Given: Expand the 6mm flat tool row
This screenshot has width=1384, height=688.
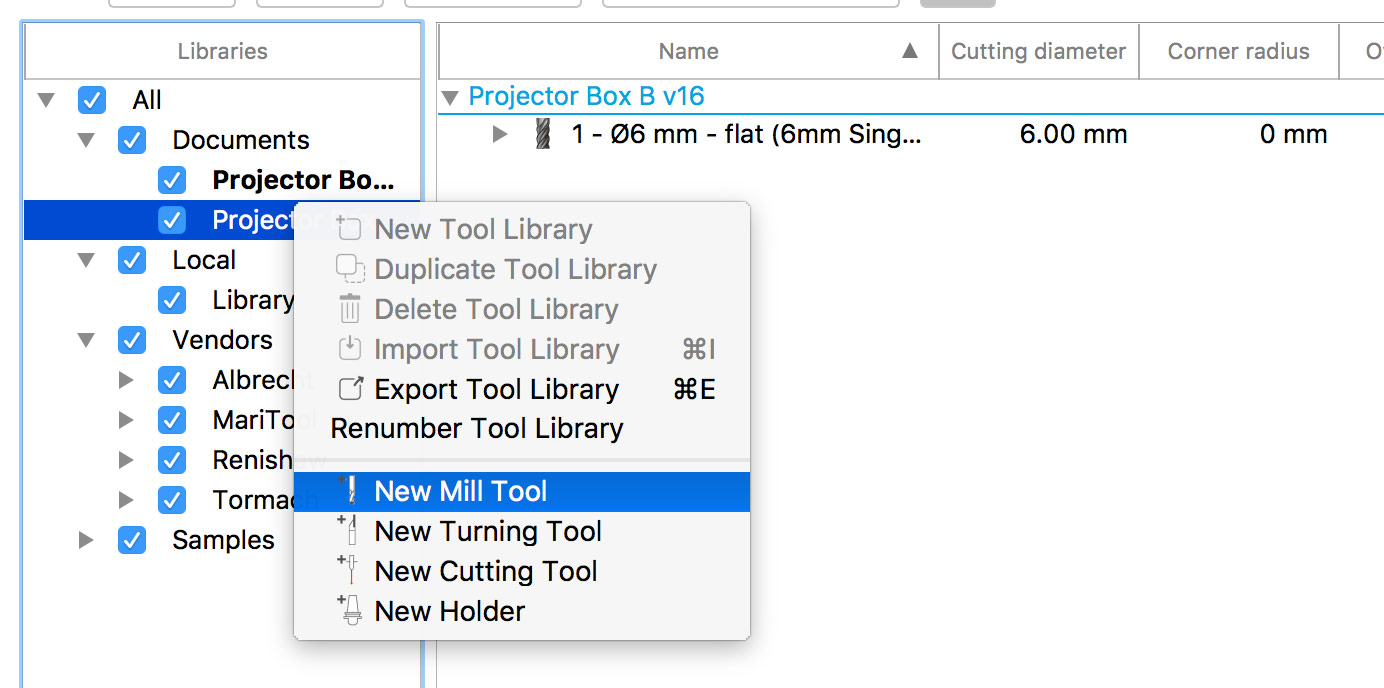Looking at the screenshot, I should click(x=500, y=134).
